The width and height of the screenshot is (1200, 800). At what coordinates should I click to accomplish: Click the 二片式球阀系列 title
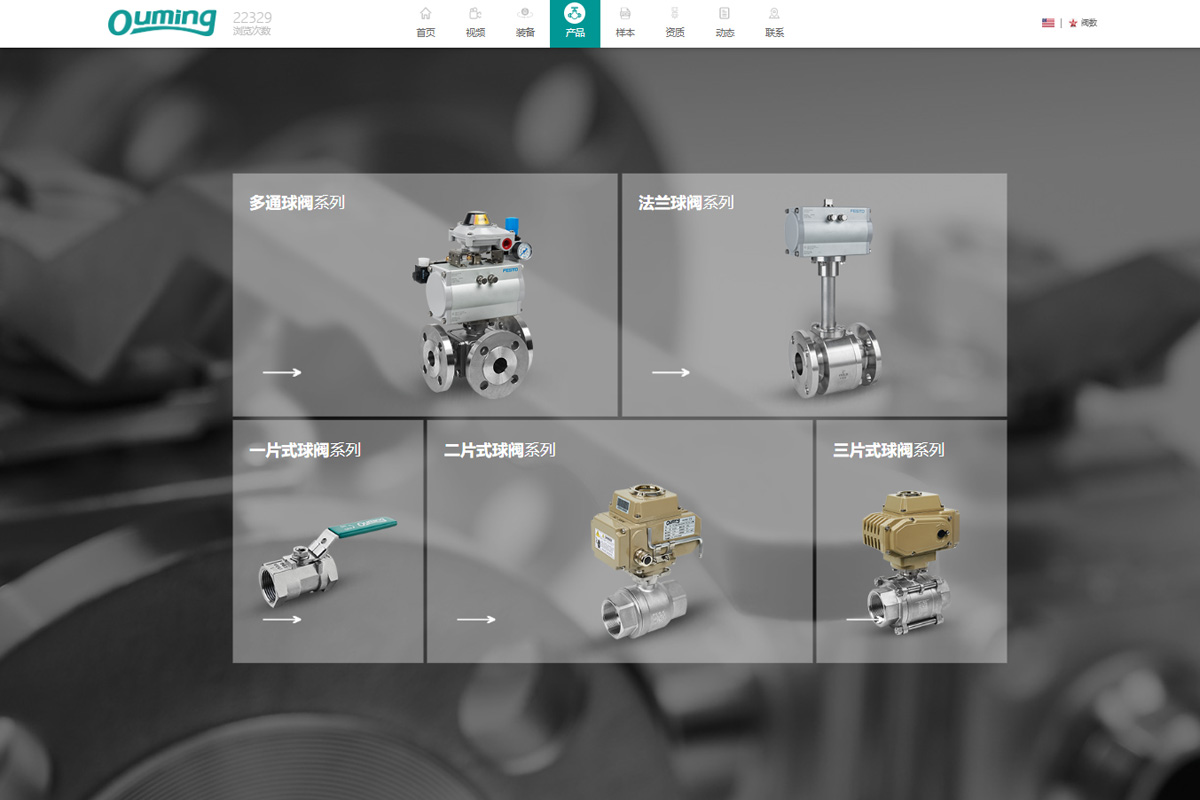click(499, 450)
